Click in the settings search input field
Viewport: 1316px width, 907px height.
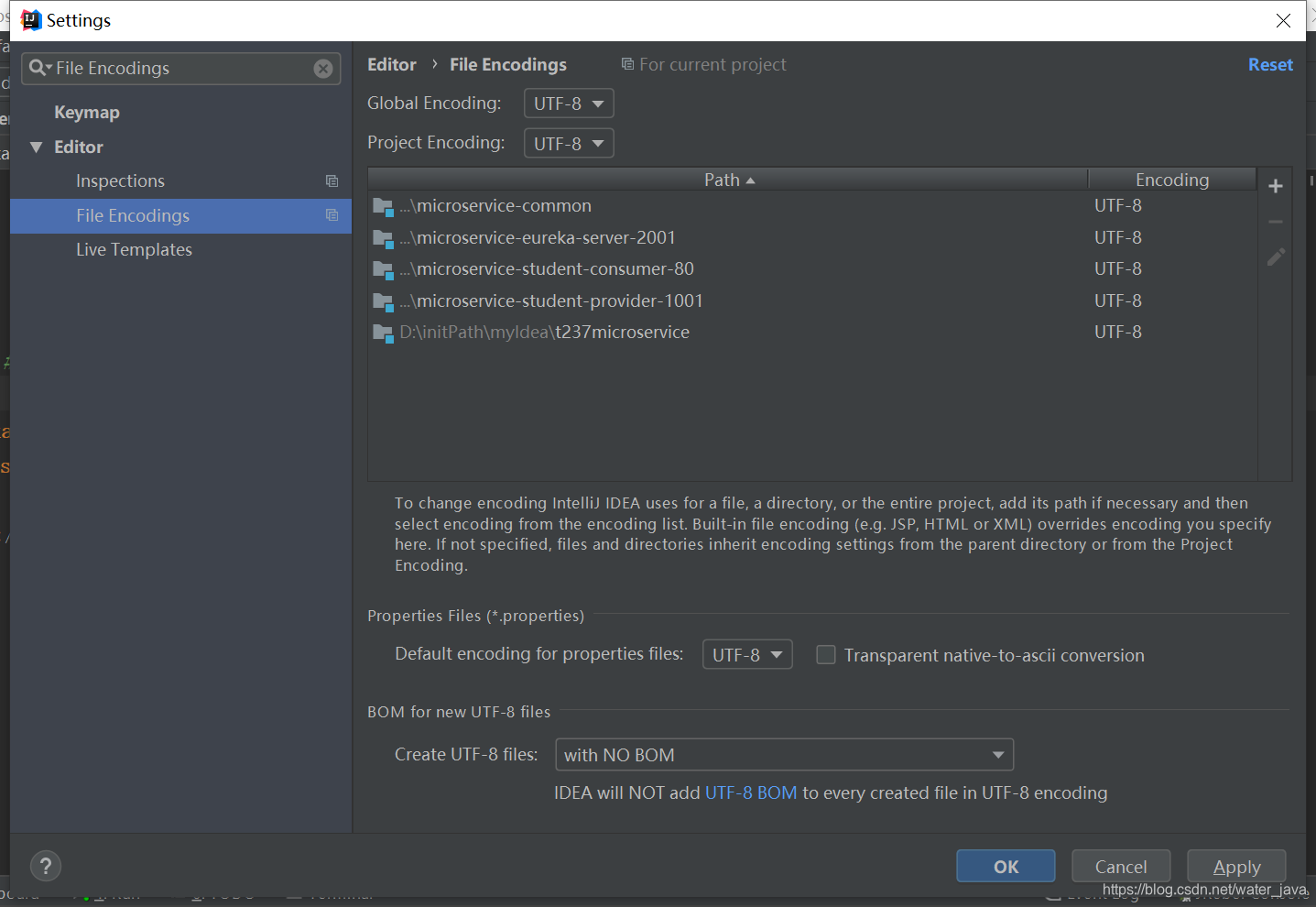[181, 69]
